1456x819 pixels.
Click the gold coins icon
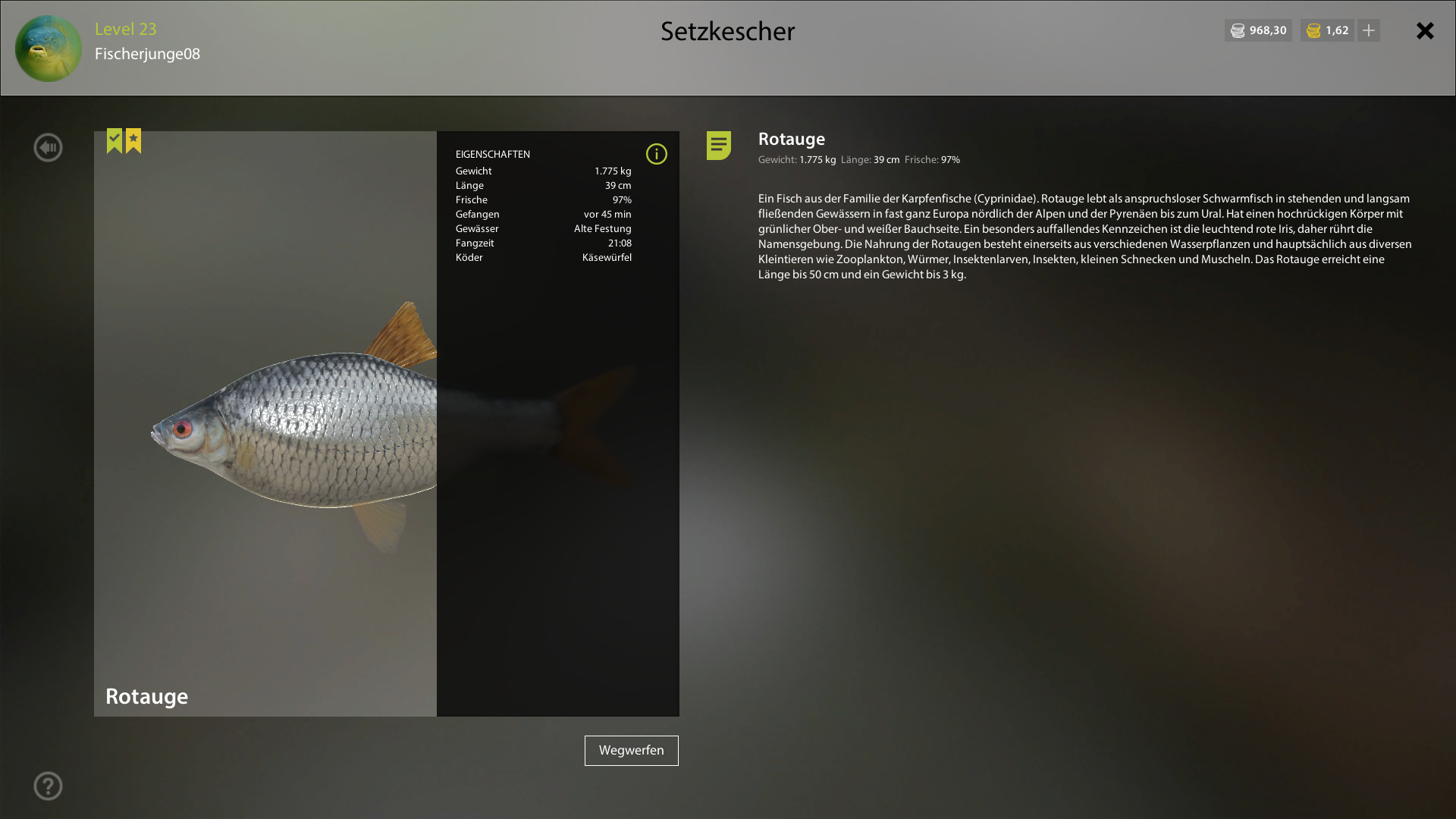[1314, 31]
